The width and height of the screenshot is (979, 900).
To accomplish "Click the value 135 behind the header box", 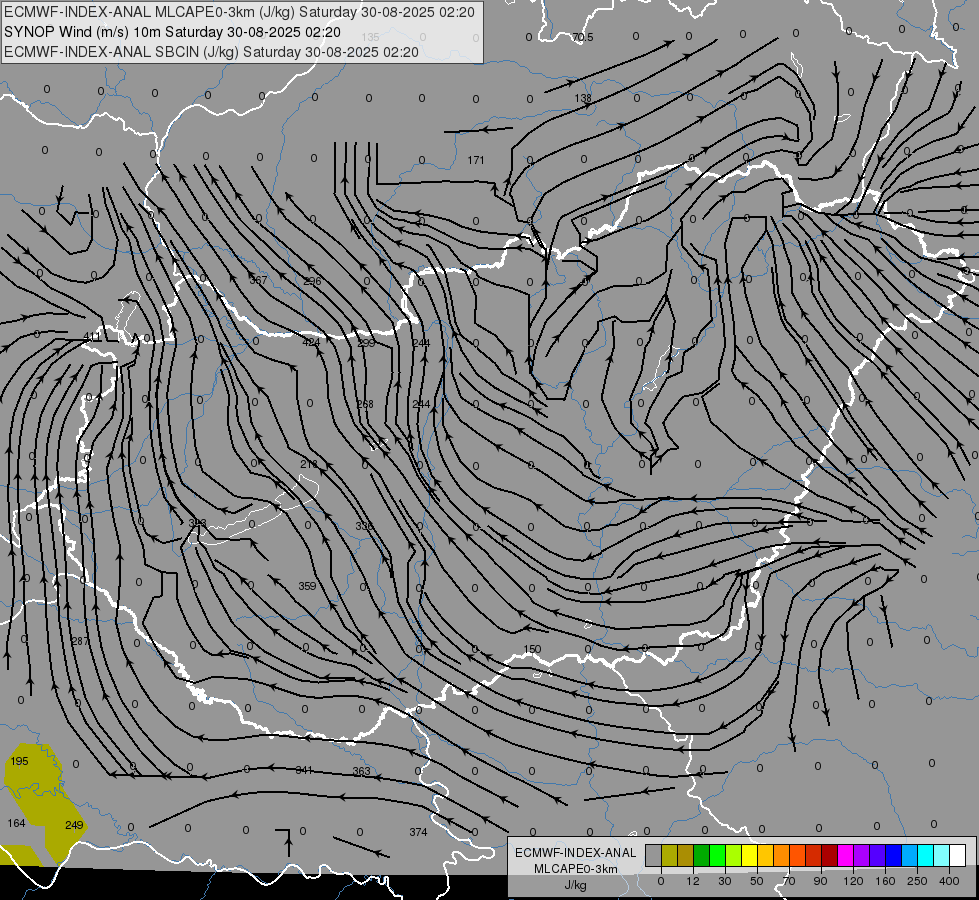I will tap(370, 37).
